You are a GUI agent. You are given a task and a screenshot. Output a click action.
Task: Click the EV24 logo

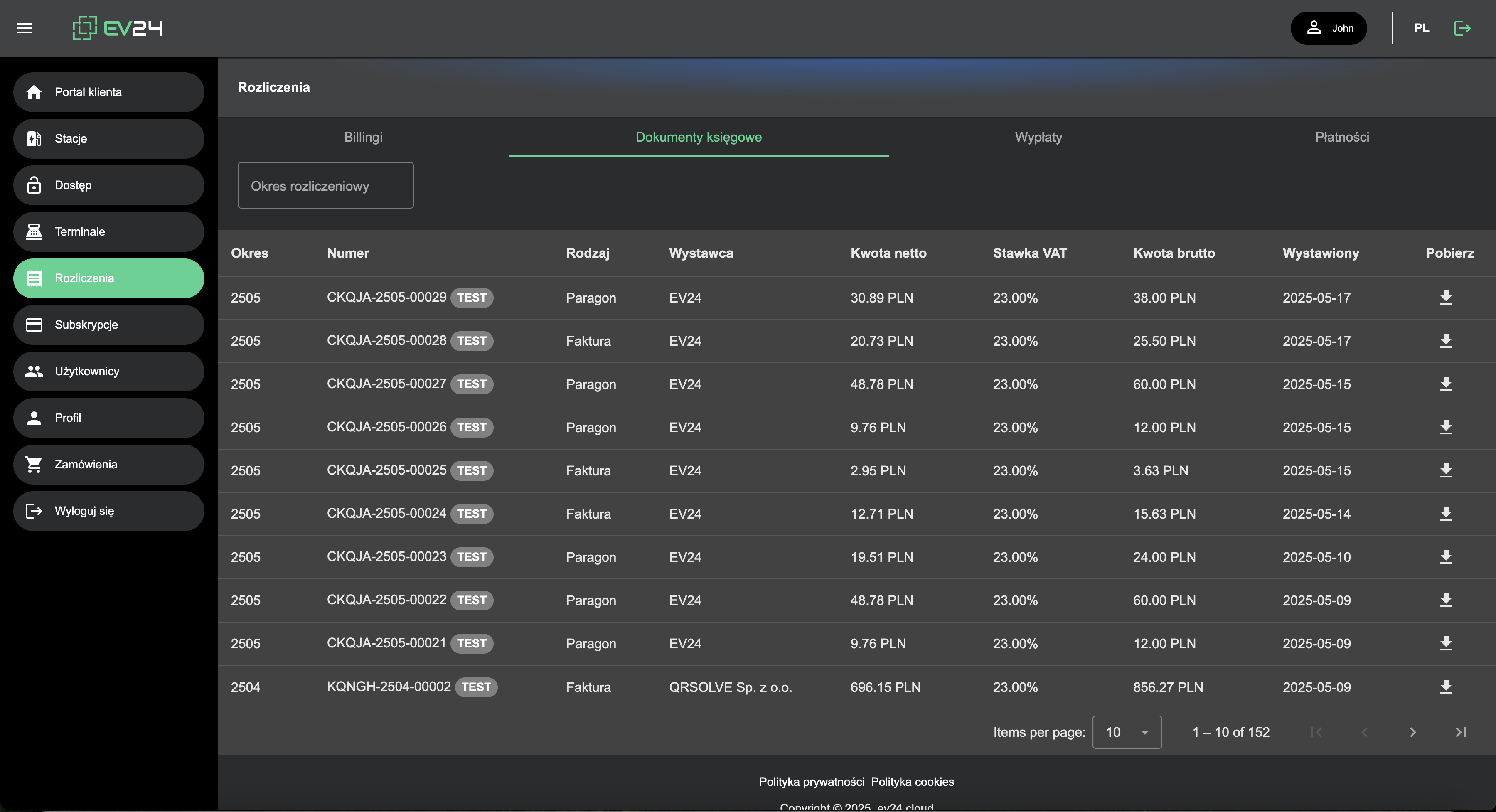(117, 28)
